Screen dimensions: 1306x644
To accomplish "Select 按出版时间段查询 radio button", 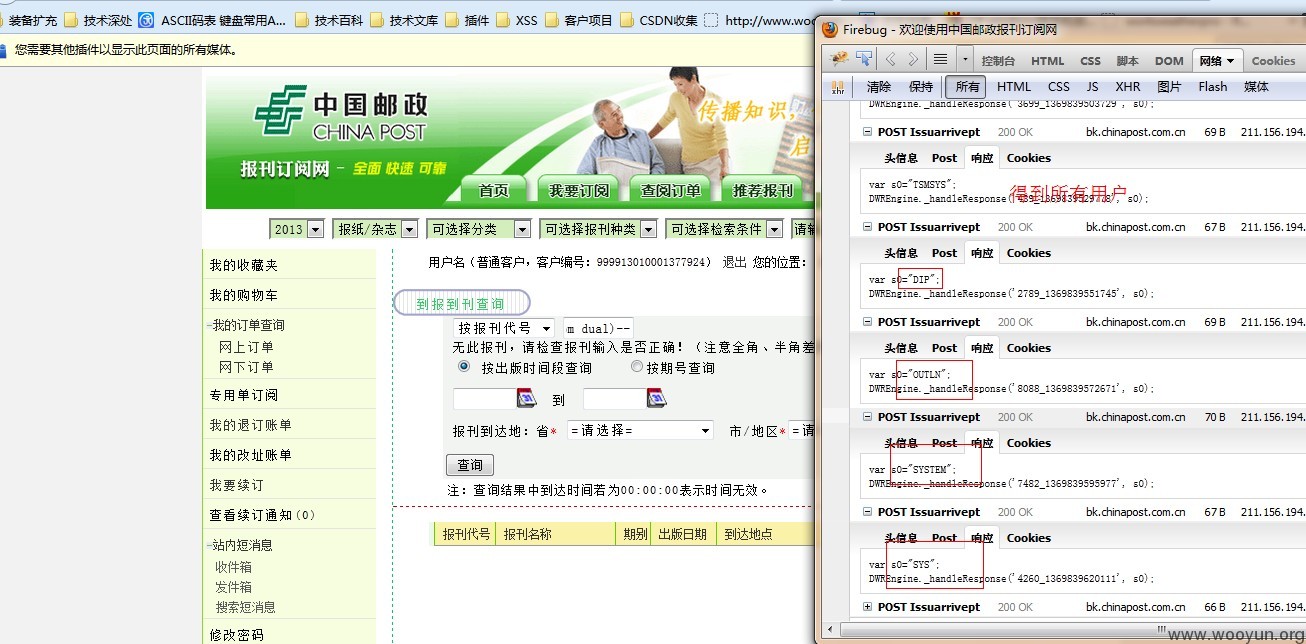I will point(464,367).
